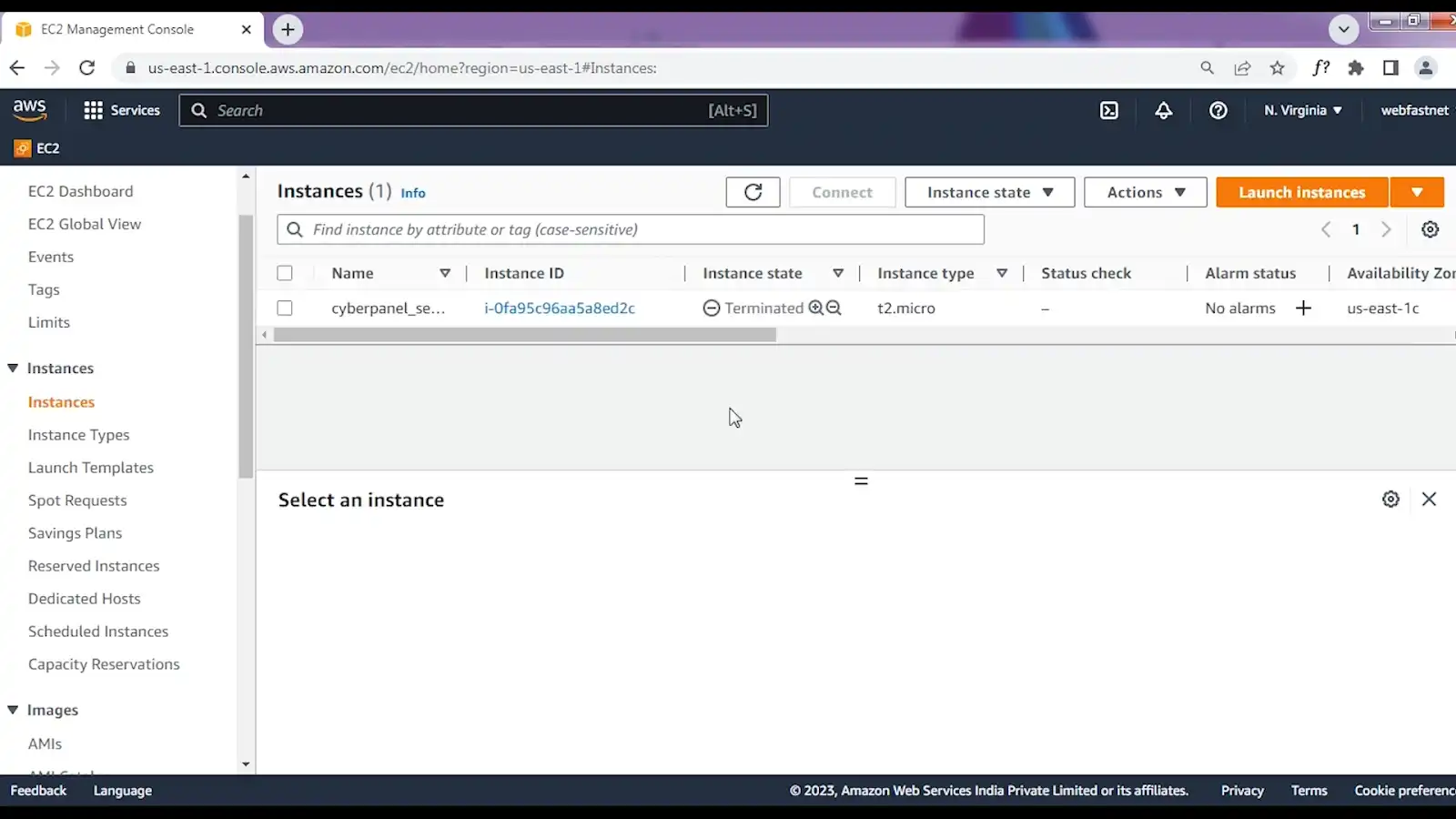This screenshot has width=1456, height=819.
Task: Click the sidebar vertical scrollbar
Action: [246, 346]
